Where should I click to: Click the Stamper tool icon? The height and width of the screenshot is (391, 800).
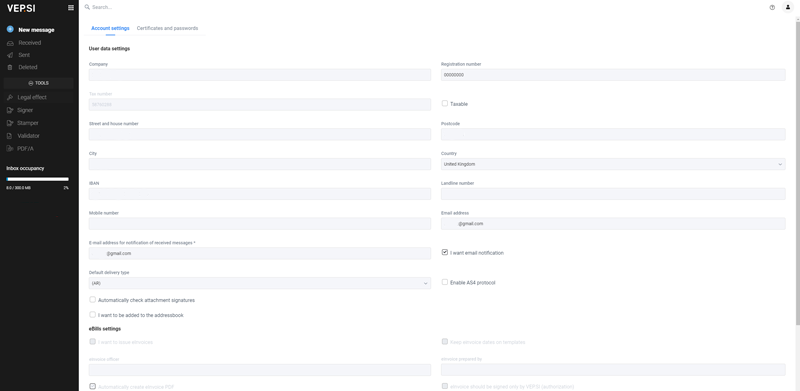pos(10,123)
